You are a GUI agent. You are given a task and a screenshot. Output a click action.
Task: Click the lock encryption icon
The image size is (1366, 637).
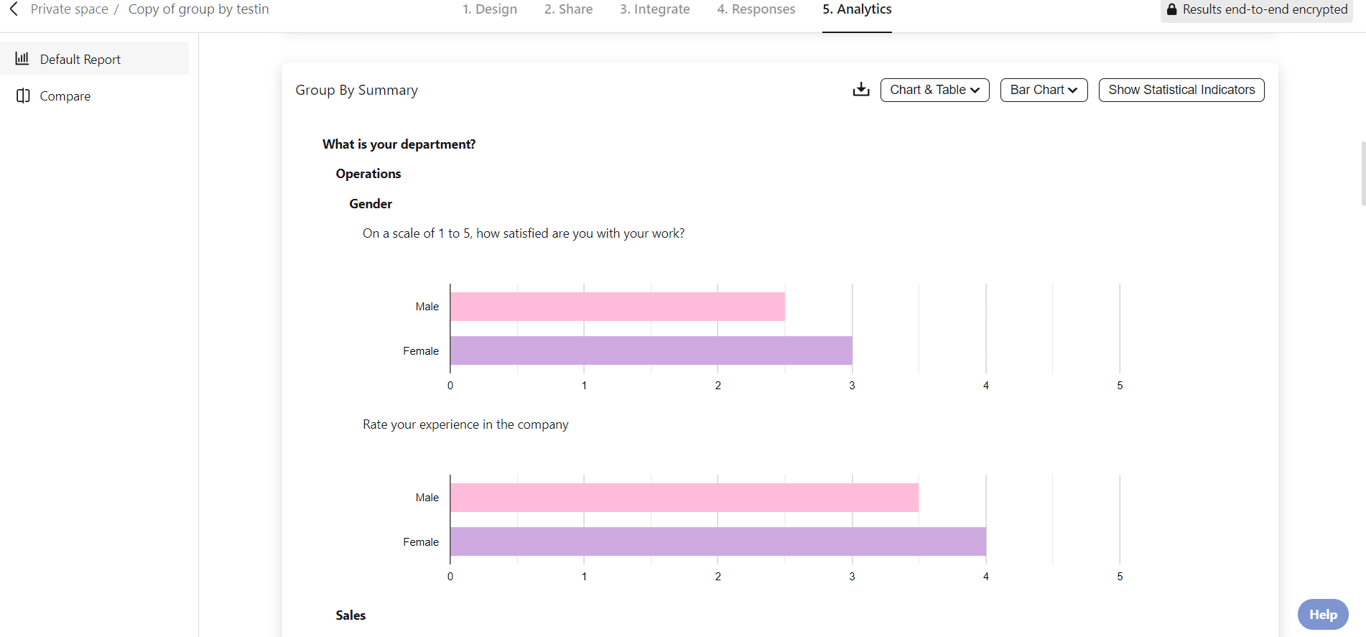[1172, 10]
